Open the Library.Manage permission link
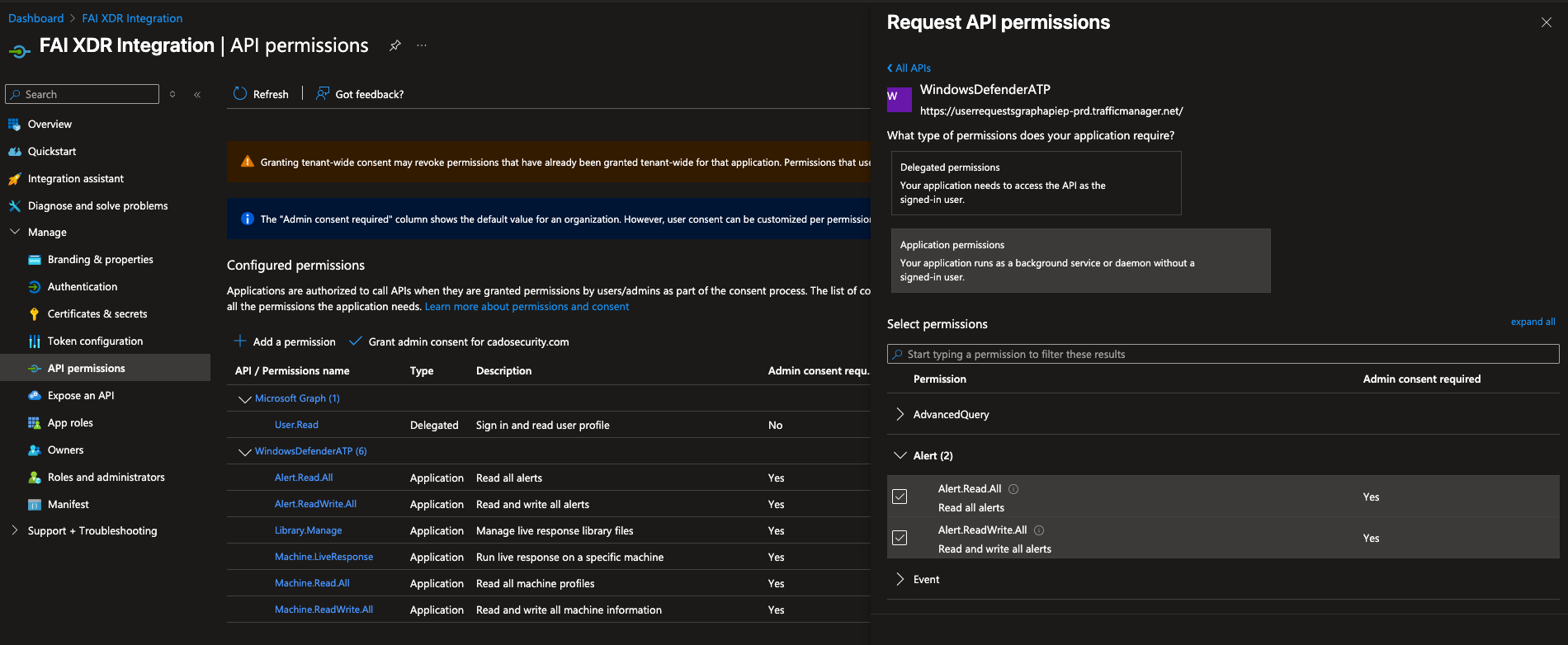 pyautogui.click(x=308, y=530)
